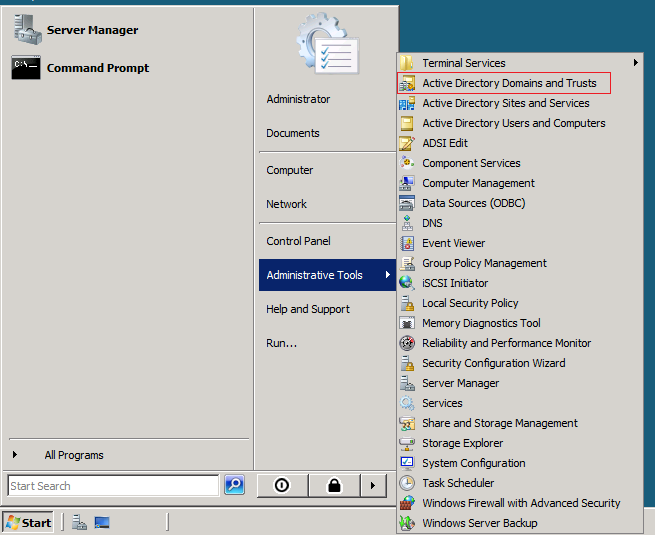Click Server Manager icon in Administrative Tools list
The width and height of the screenshot is (655, 535).
pyautogui.click(x=407, y=383)
